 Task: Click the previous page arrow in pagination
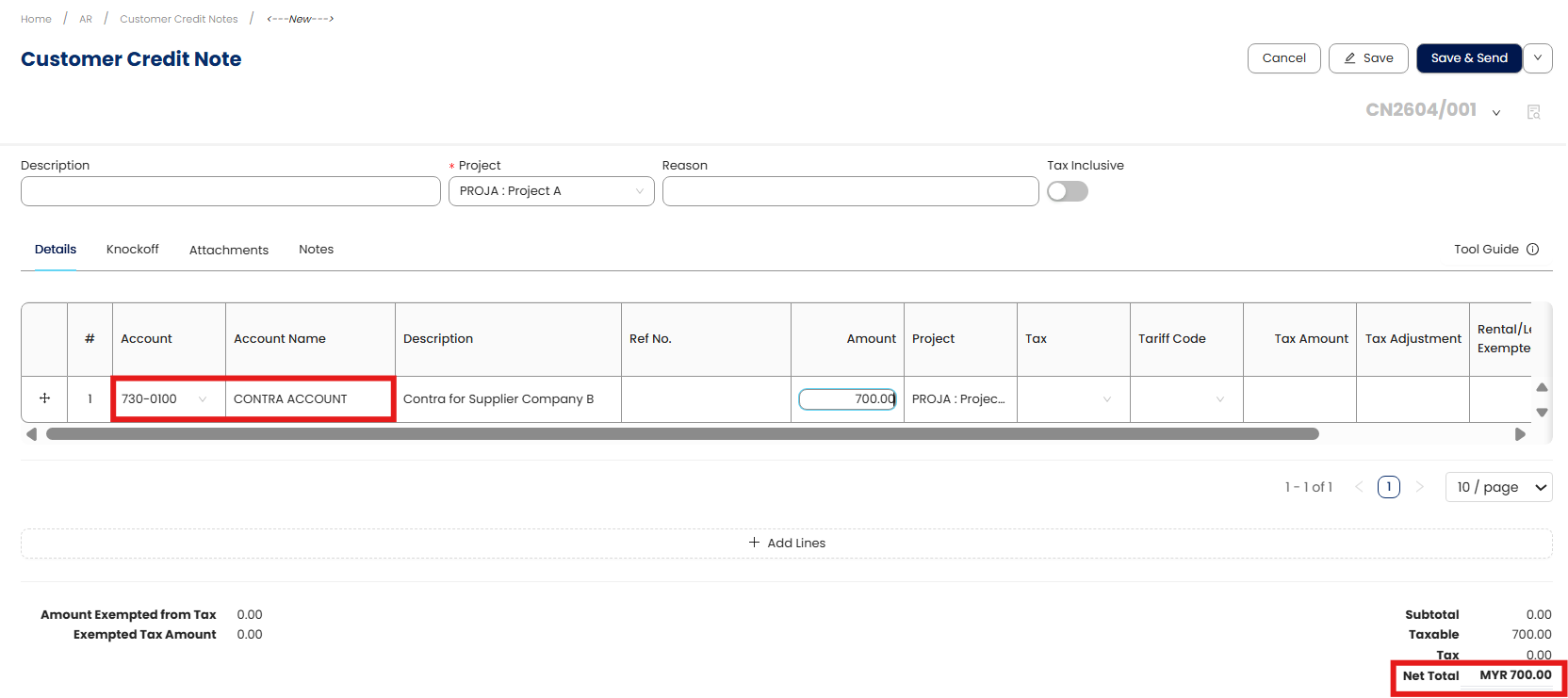[1359, 487]
